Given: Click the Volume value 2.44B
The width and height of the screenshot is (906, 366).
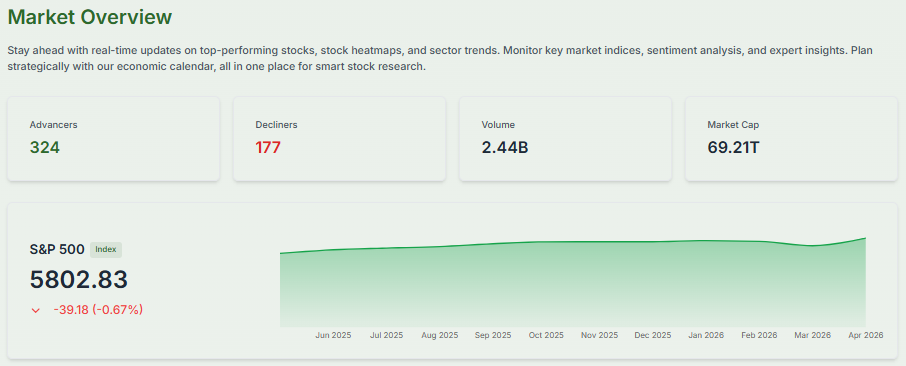Looking at the screenshot, I should coord(505,148).
